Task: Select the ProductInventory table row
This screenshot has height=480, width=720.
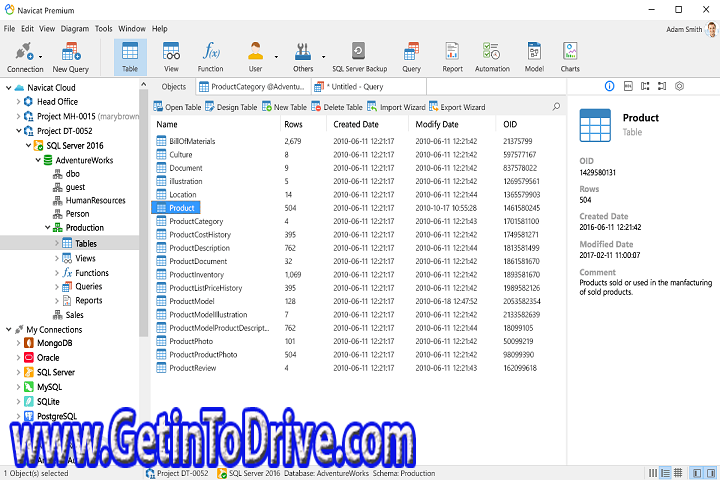Action: 358,275
